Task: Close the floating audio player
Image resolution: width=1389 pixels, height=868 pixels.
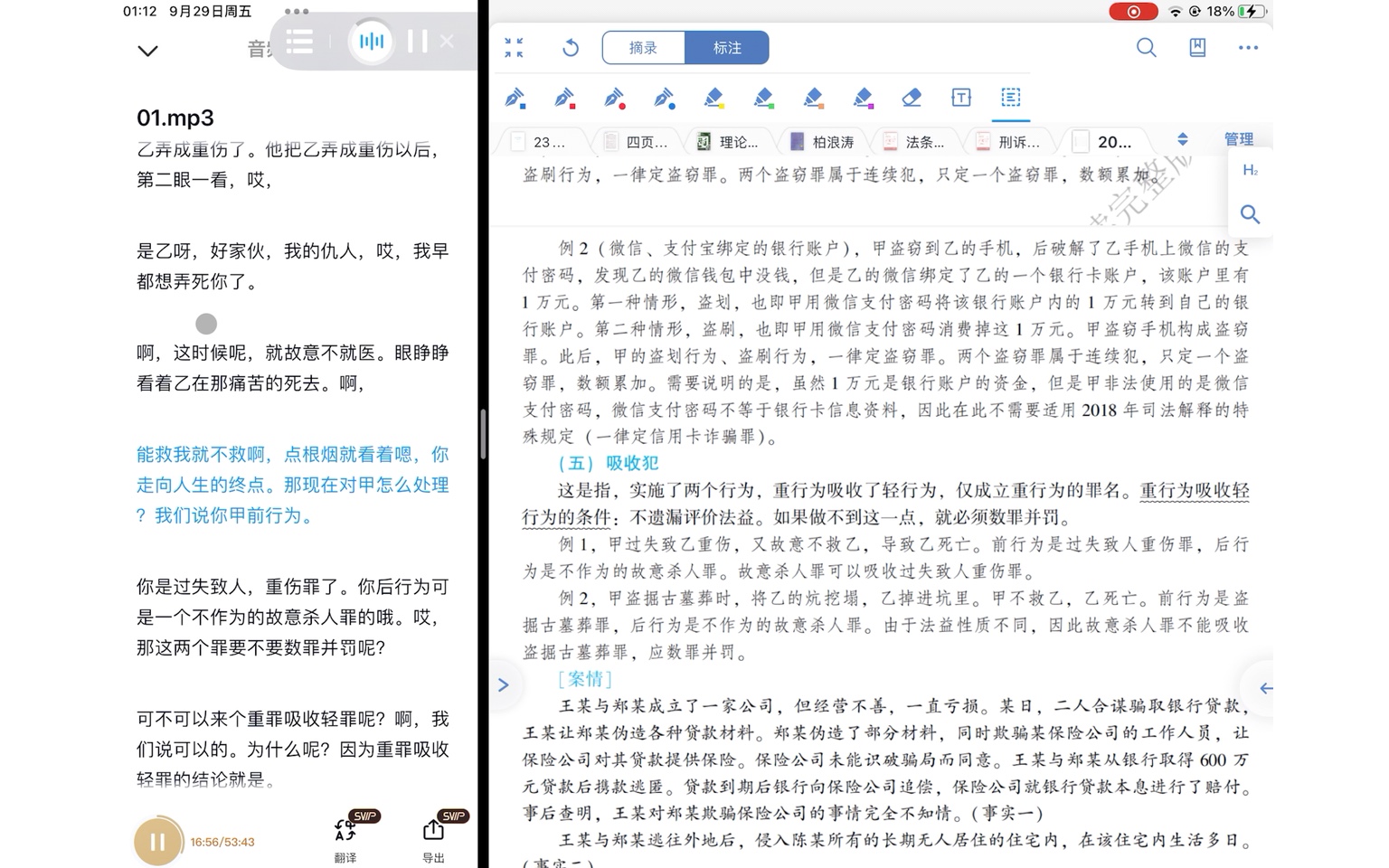Action: 447,41
